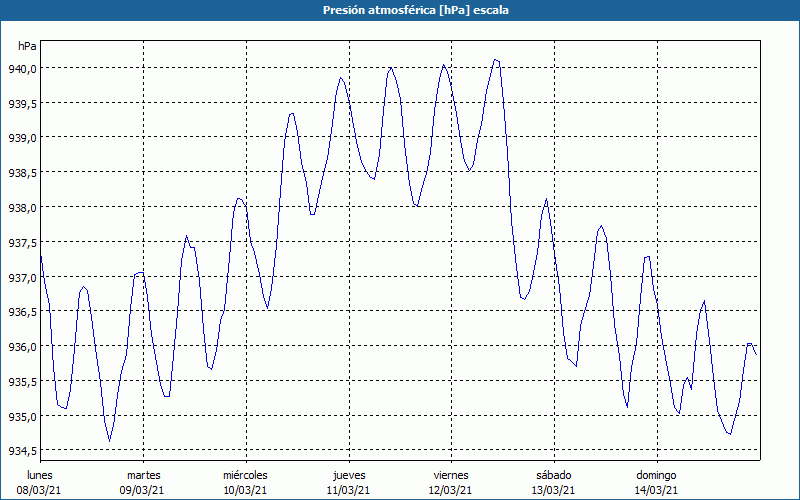Click the 'sábado' day label

[x=554, y=475]
